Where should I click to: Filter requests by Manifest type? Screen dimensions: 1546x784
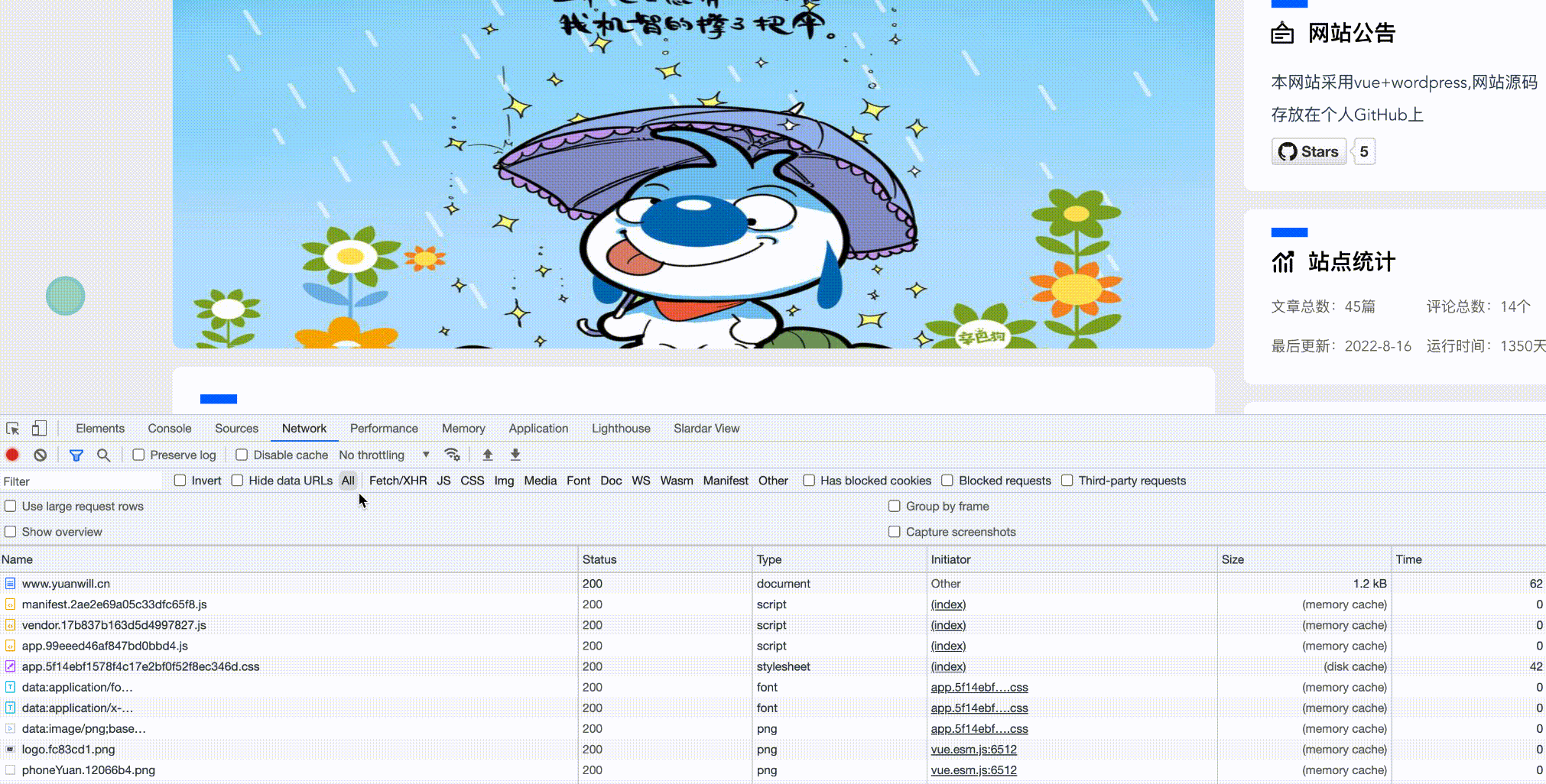pos(726,481)
